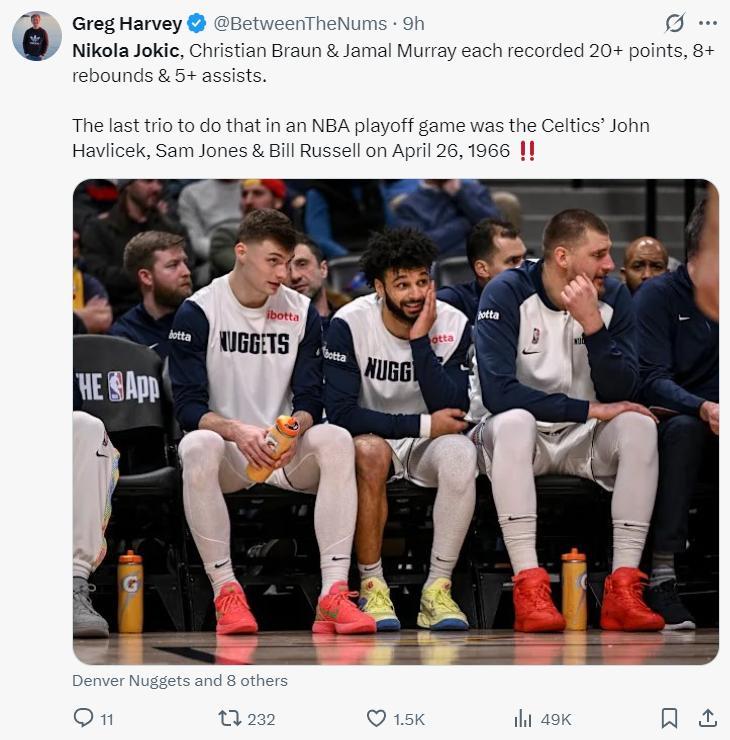
Task: Click the Grok slashed-circle icon
Action: click(674, 23)
